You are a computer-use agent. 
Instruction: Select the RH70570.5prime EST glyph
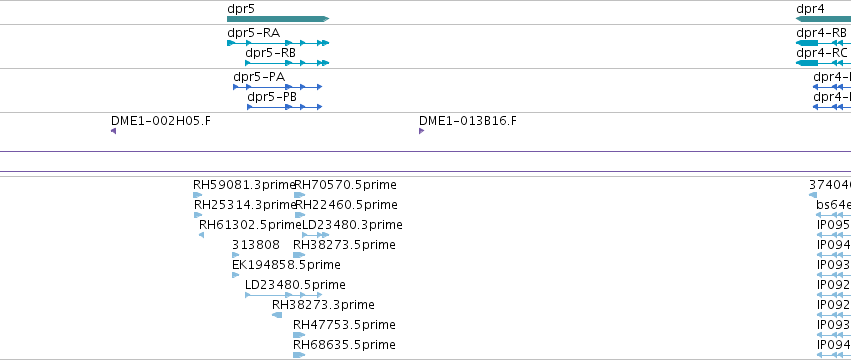click(x=300, y=195)
